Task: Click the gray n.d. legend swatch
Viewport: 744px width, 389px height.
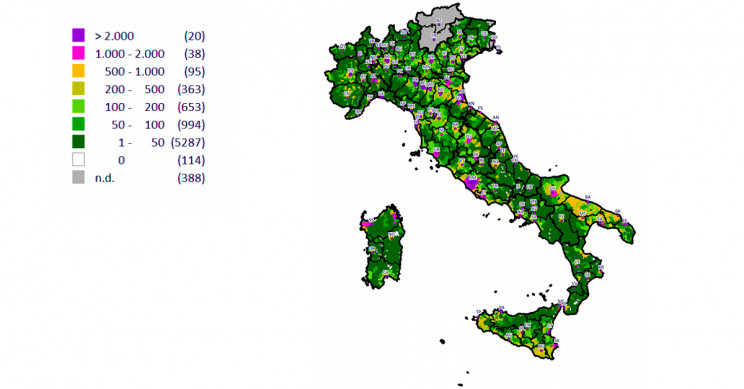Action: 78,177
